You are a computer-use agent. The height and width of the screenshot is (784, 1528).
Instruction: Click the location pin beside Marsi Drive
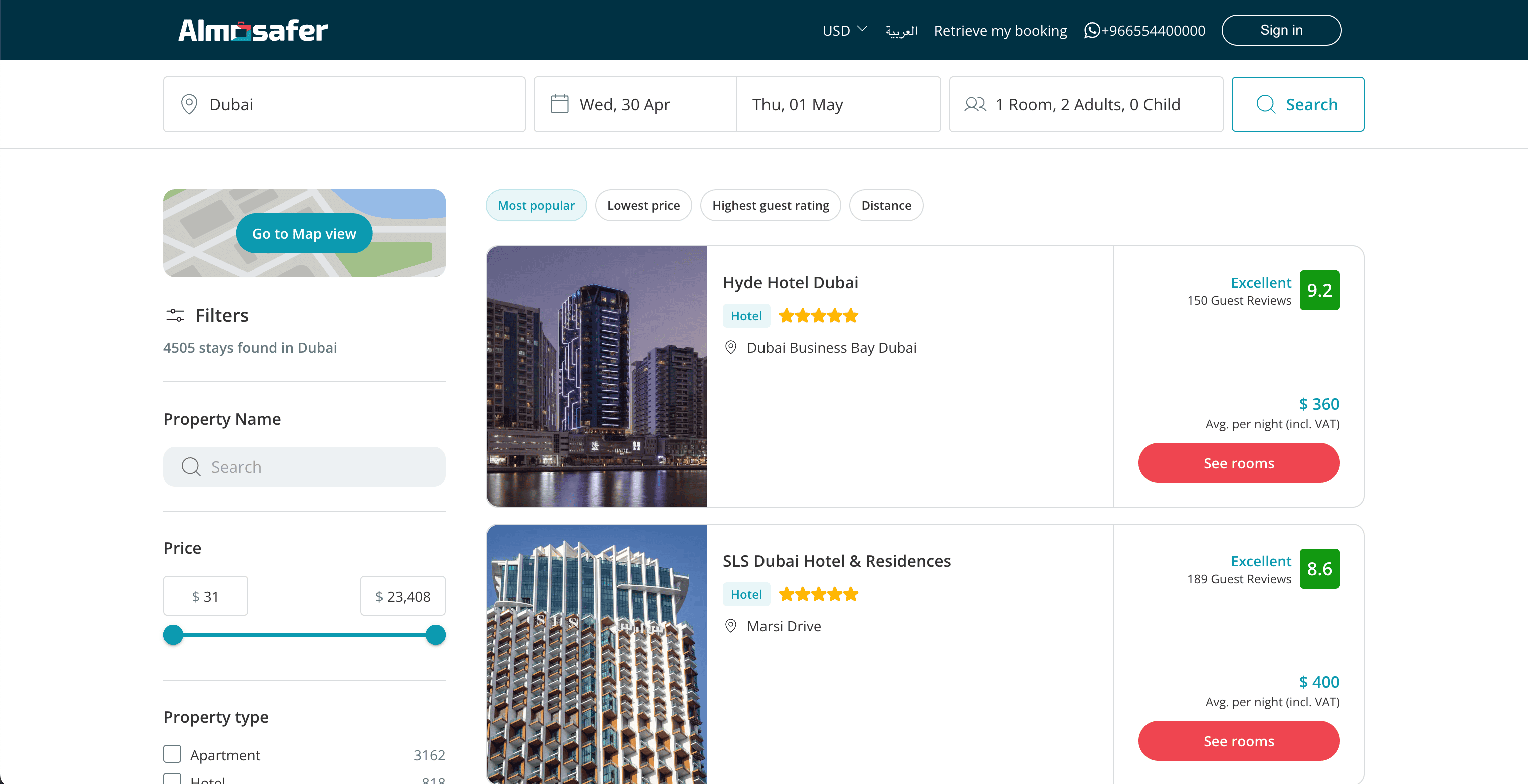[x=731, y=626]
